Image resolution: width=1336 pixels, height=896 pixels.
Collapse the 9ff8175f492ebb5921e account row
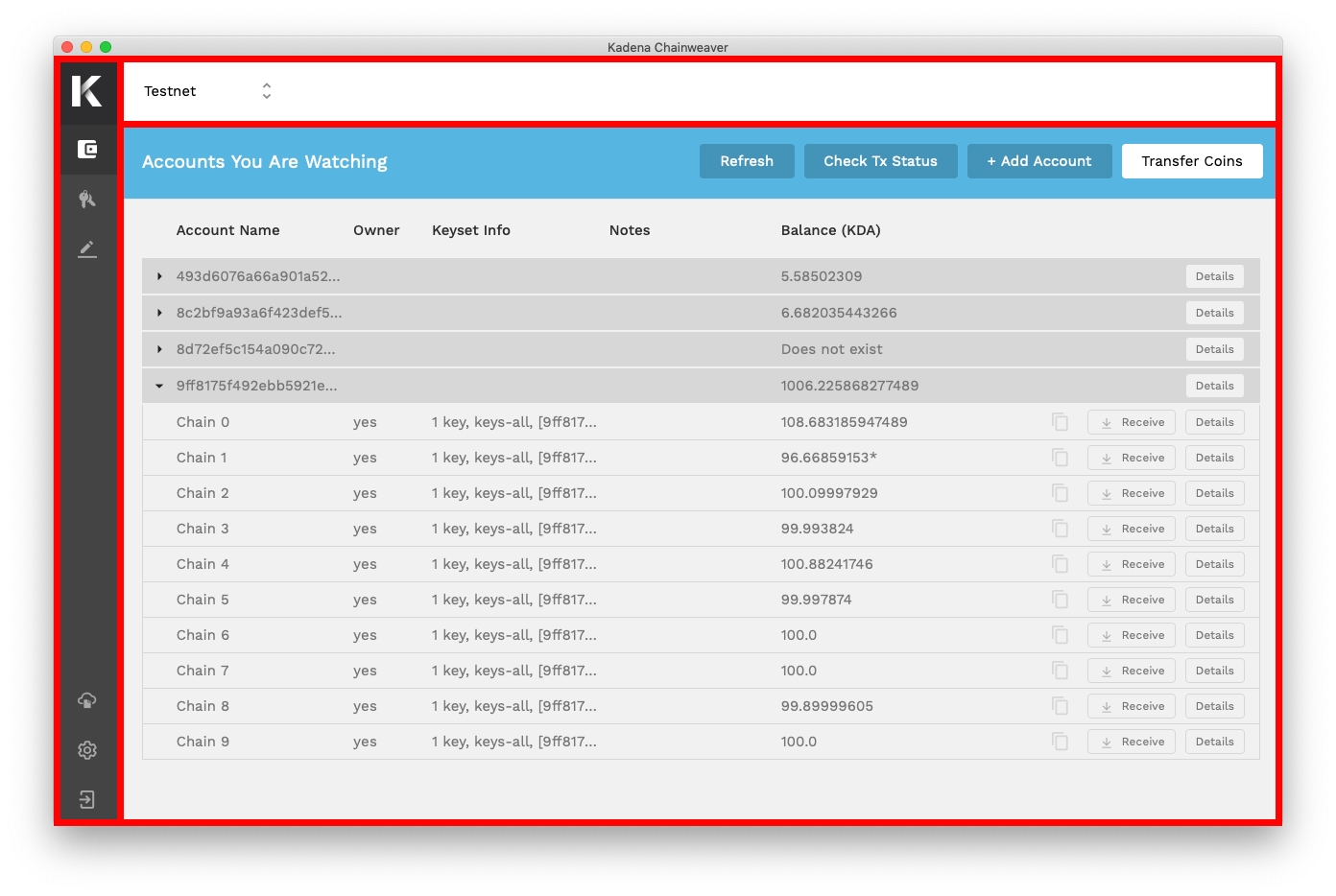159,386
